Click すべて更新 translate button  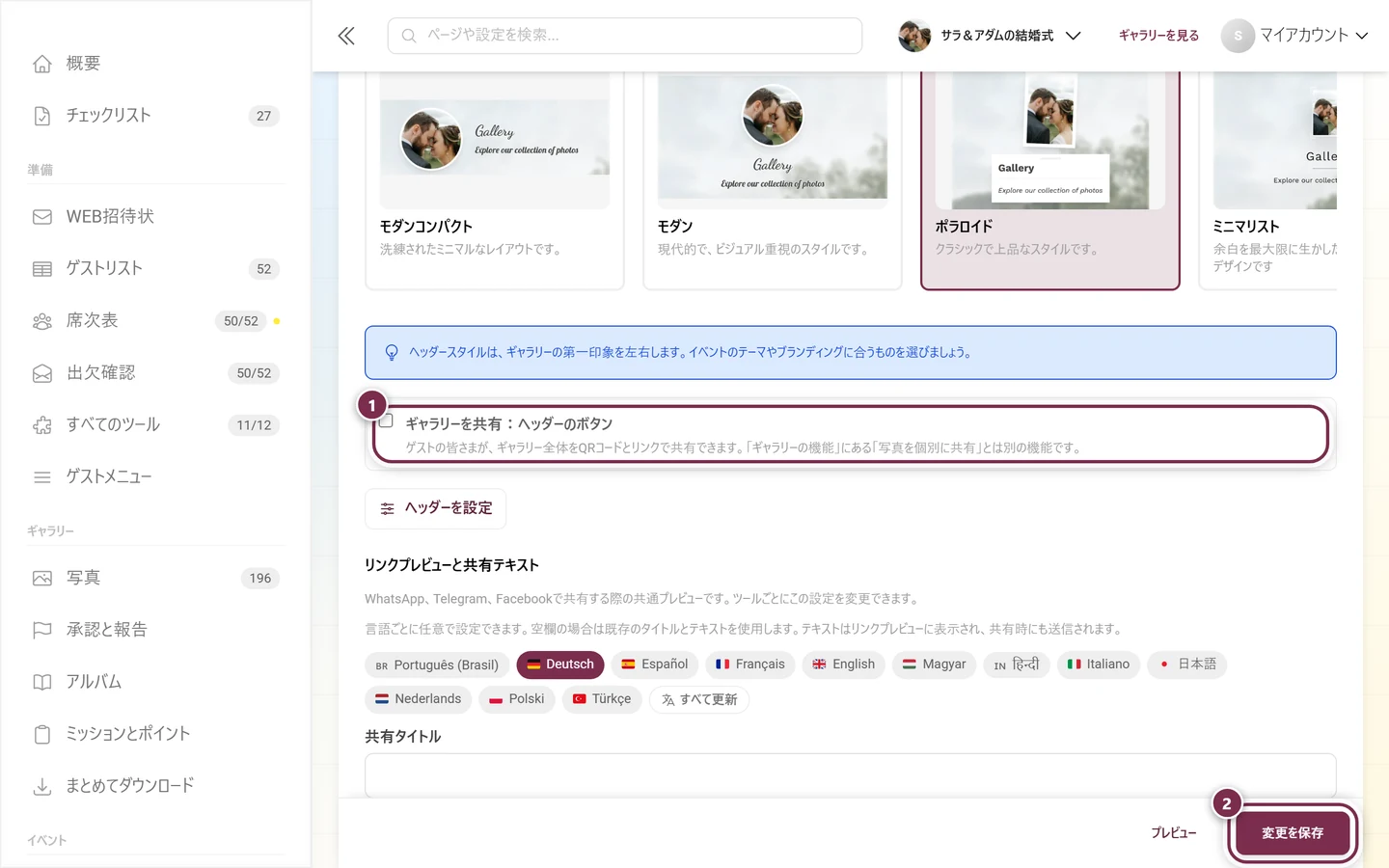[699, 699]
